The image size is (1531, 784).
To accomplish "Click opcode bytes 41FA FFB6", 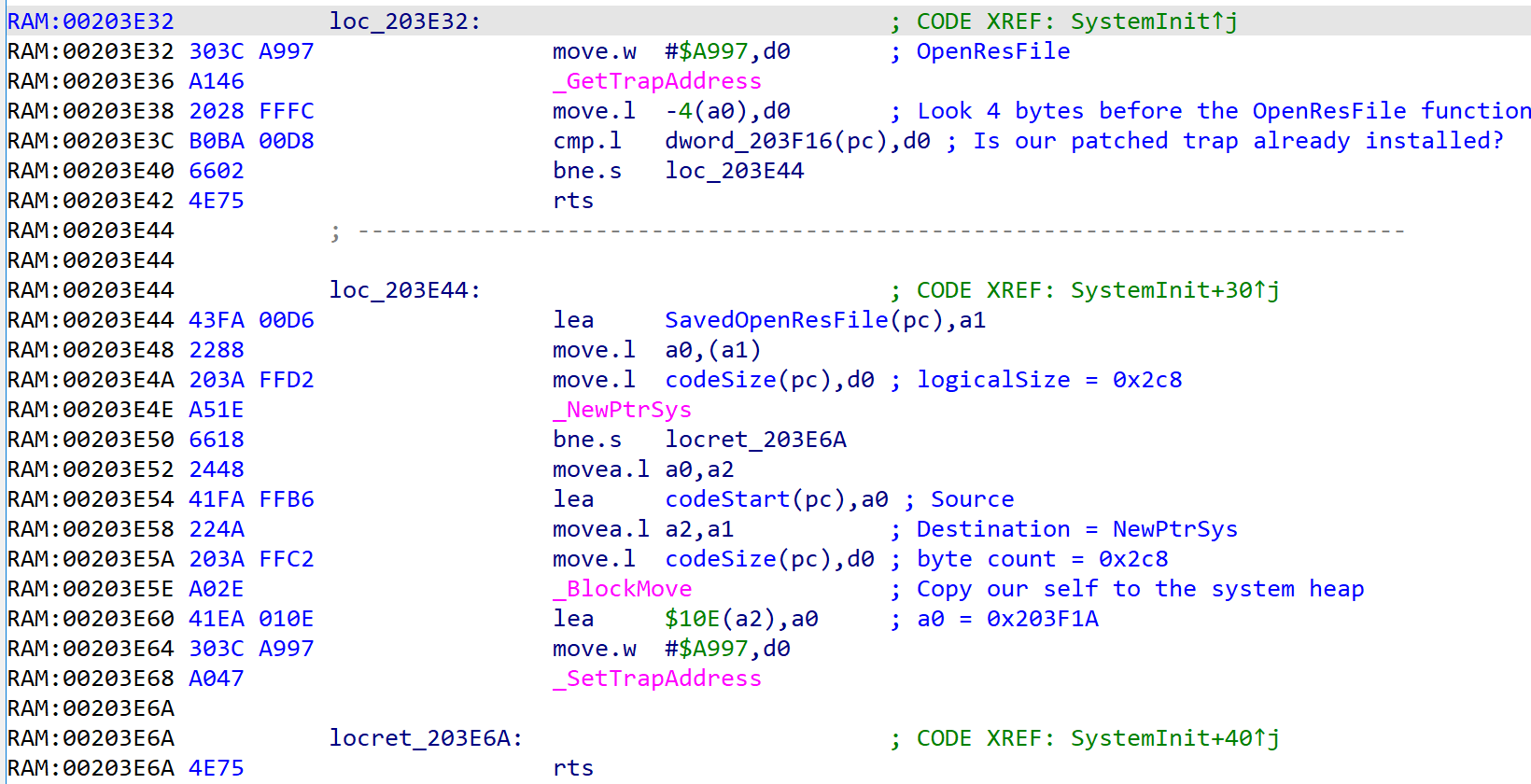I will pos(251,499).
